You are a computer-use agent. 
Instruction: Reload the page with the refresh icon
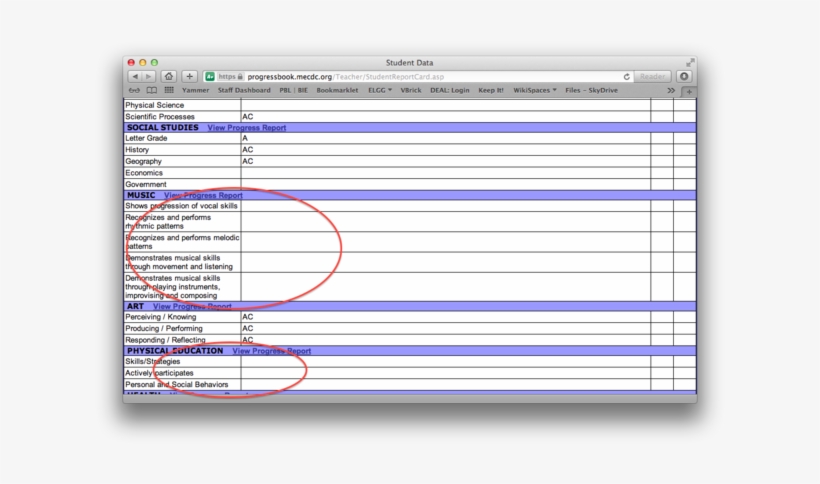(627, 77)
